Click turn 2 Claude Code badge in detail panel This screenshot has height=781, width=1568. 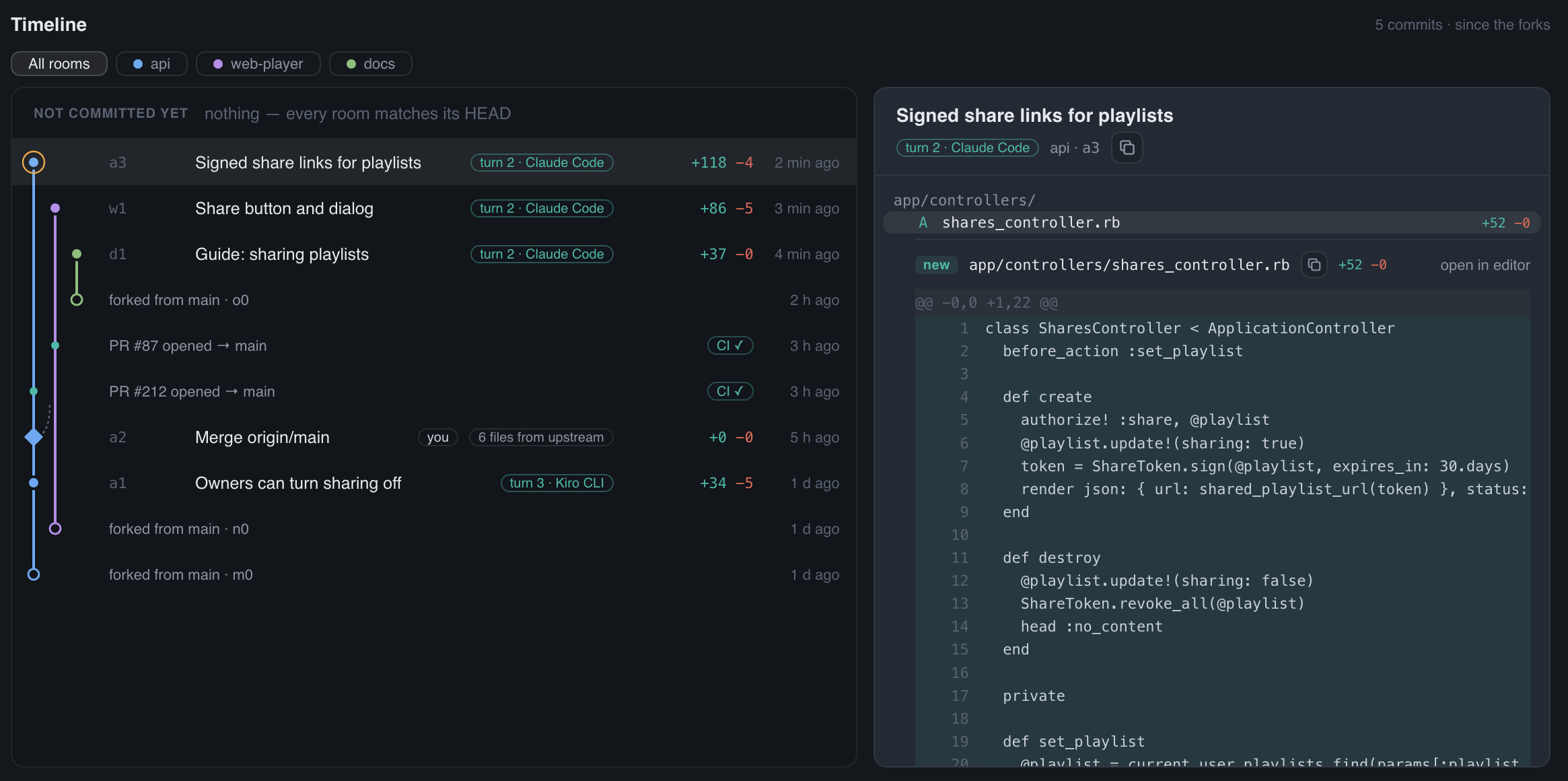[x=967, y=147]
